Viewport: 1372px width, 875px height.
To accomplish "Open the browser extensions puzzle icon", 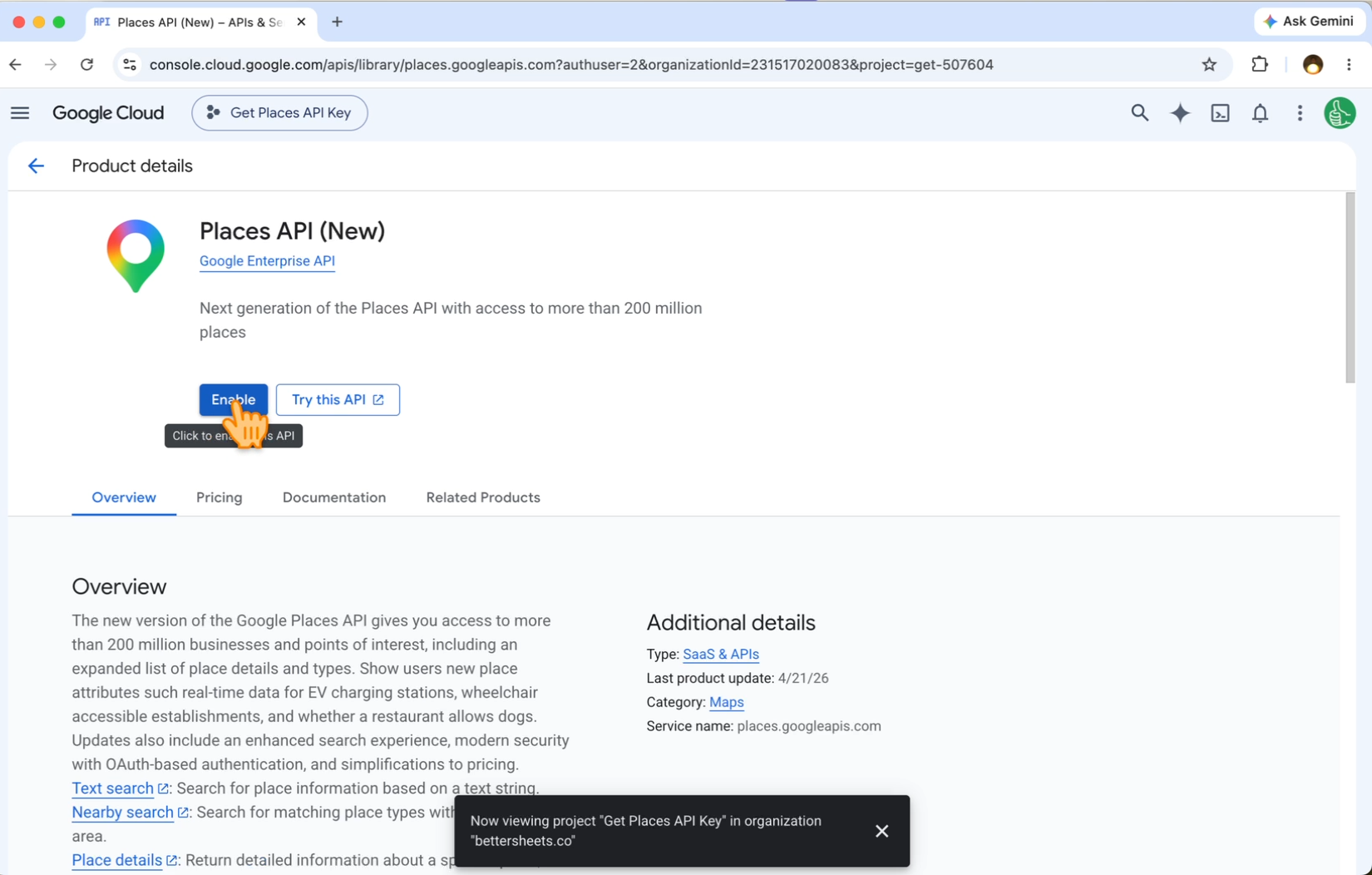I will 1260,65.
